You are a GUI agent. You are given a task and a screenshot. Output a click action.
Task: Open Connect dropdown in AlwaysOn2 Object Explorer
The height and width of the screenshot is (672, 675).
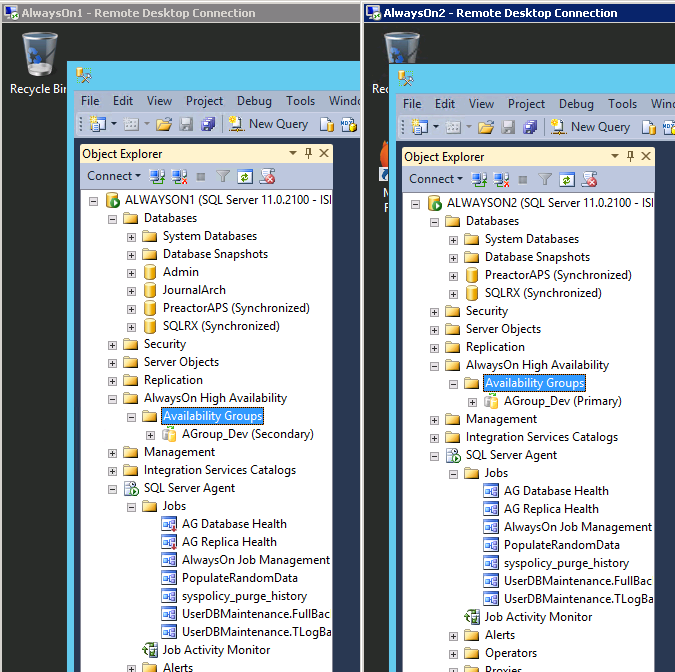436,179
